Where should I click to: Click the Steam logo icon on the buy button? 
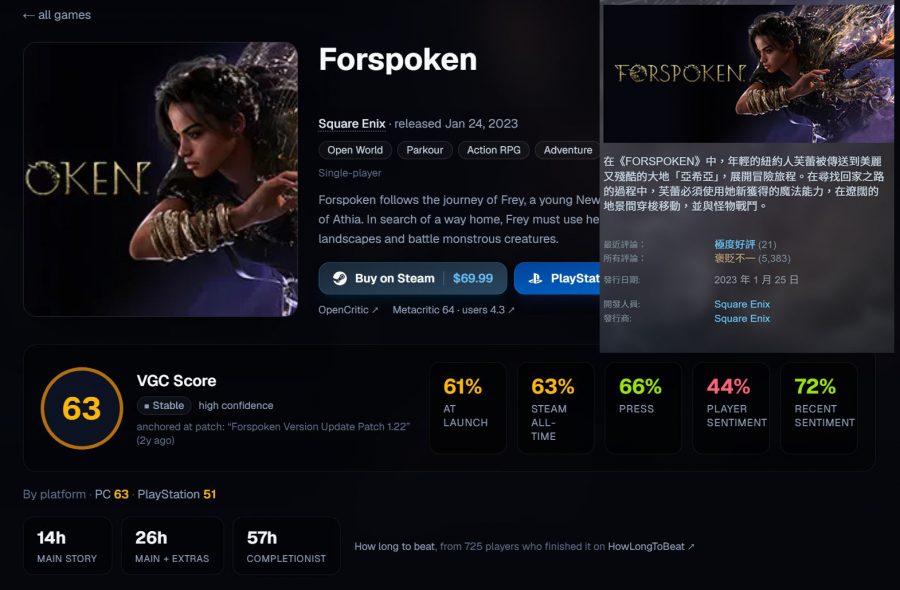point(340,278)
